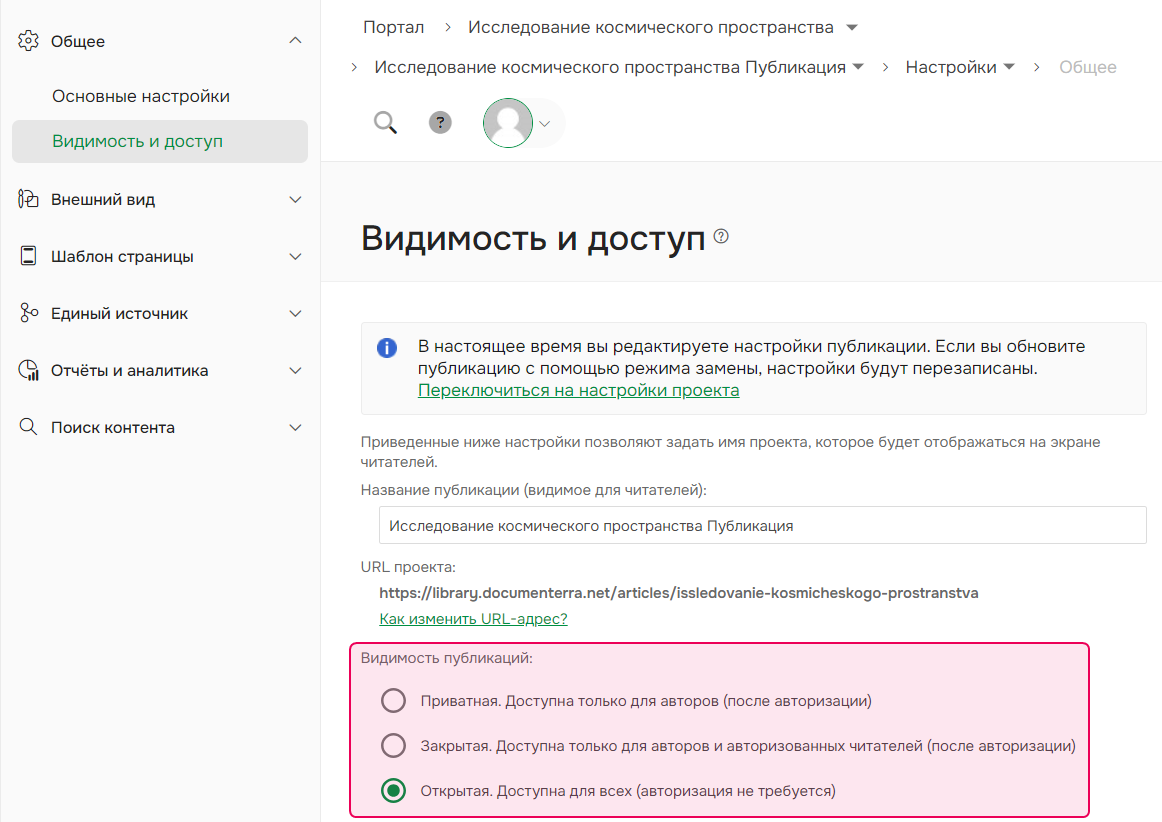This screenshot has width=1162, height=822.
Task: Open the Как изменить URL-адрес? link
Action: [473, 618]
